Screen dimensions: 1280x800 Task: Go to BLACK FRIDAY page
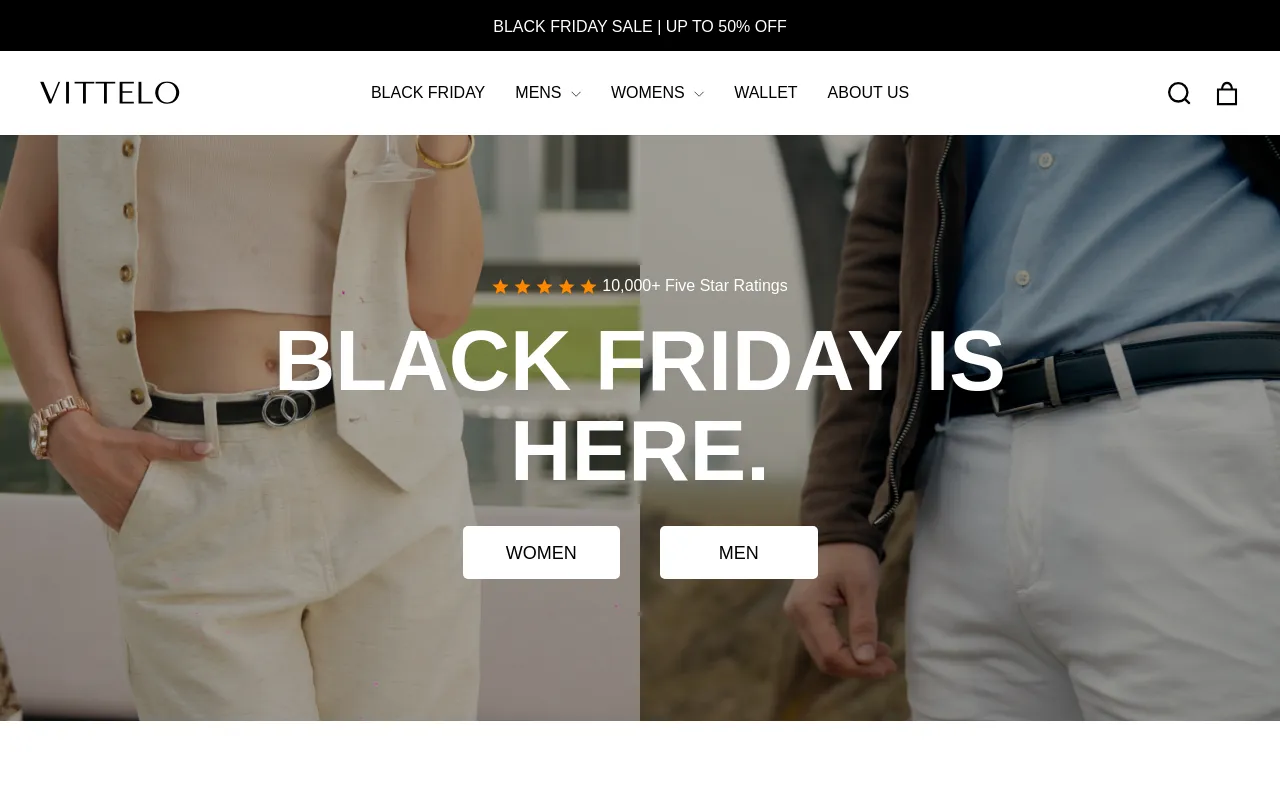(428, 93)
